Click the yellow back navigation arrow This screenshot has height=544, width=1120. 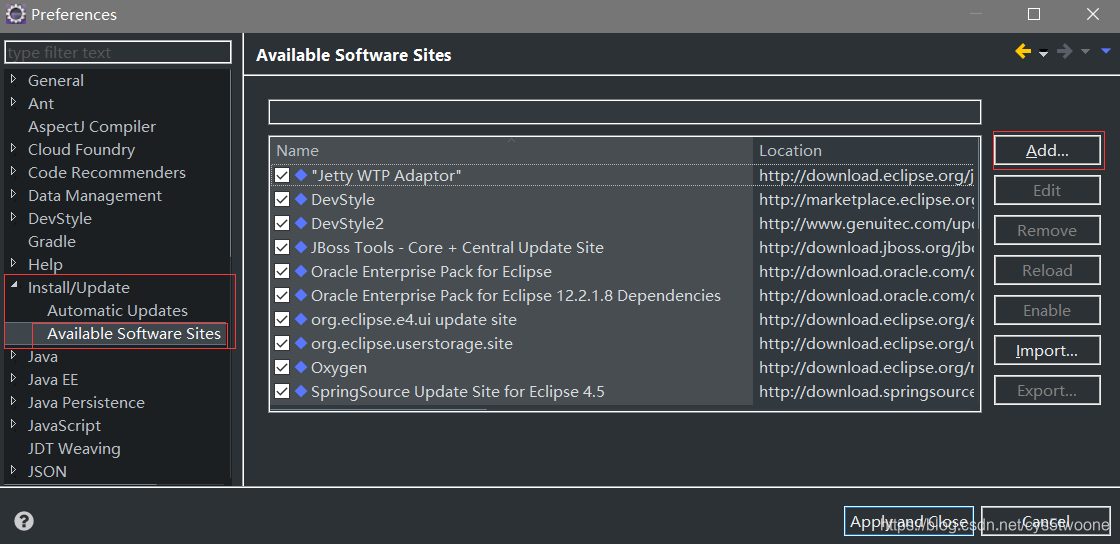click(1023, 51)
